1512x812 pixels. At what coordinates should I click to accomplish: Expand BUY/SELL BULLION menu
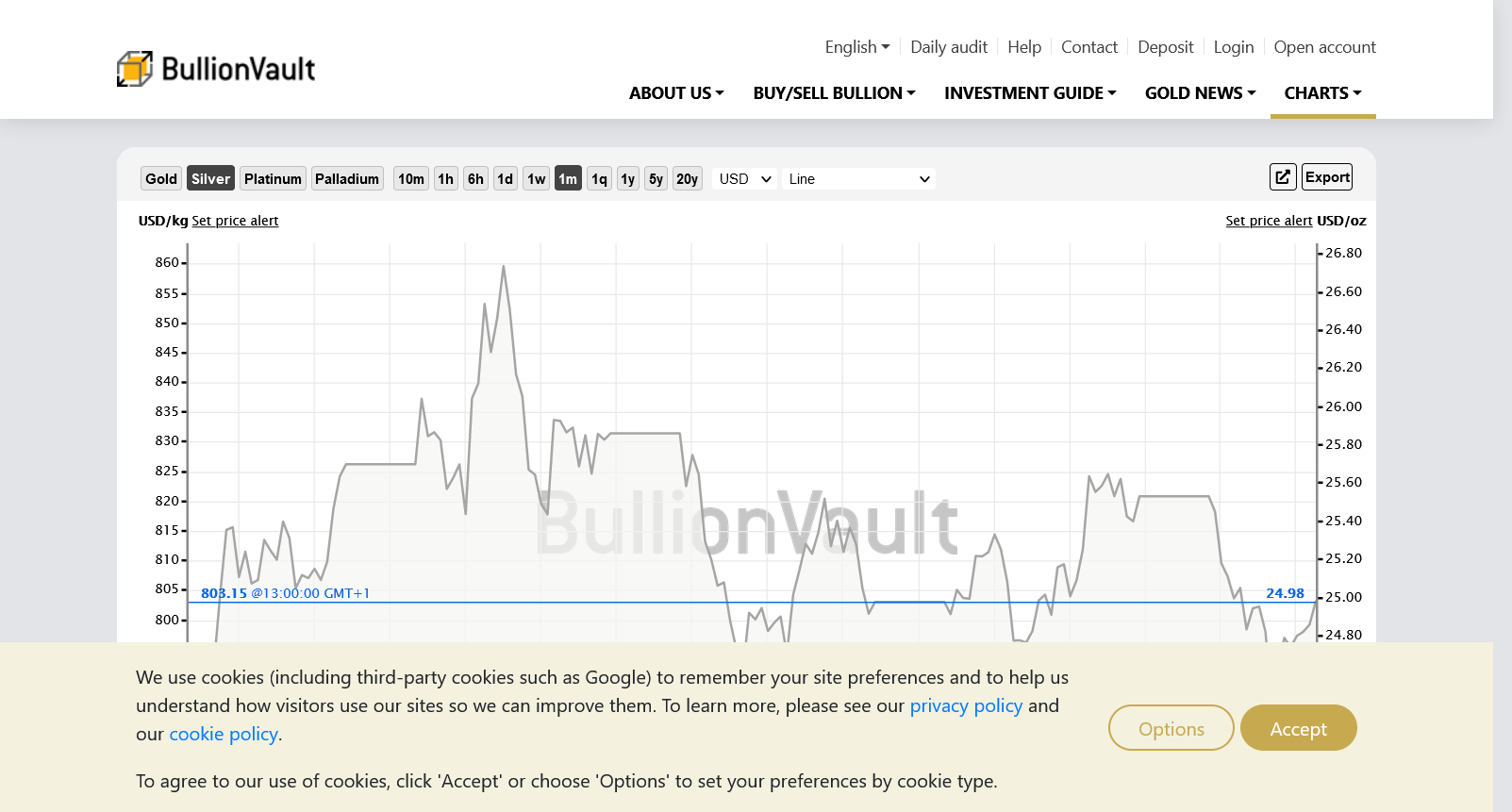coord(834,93)
